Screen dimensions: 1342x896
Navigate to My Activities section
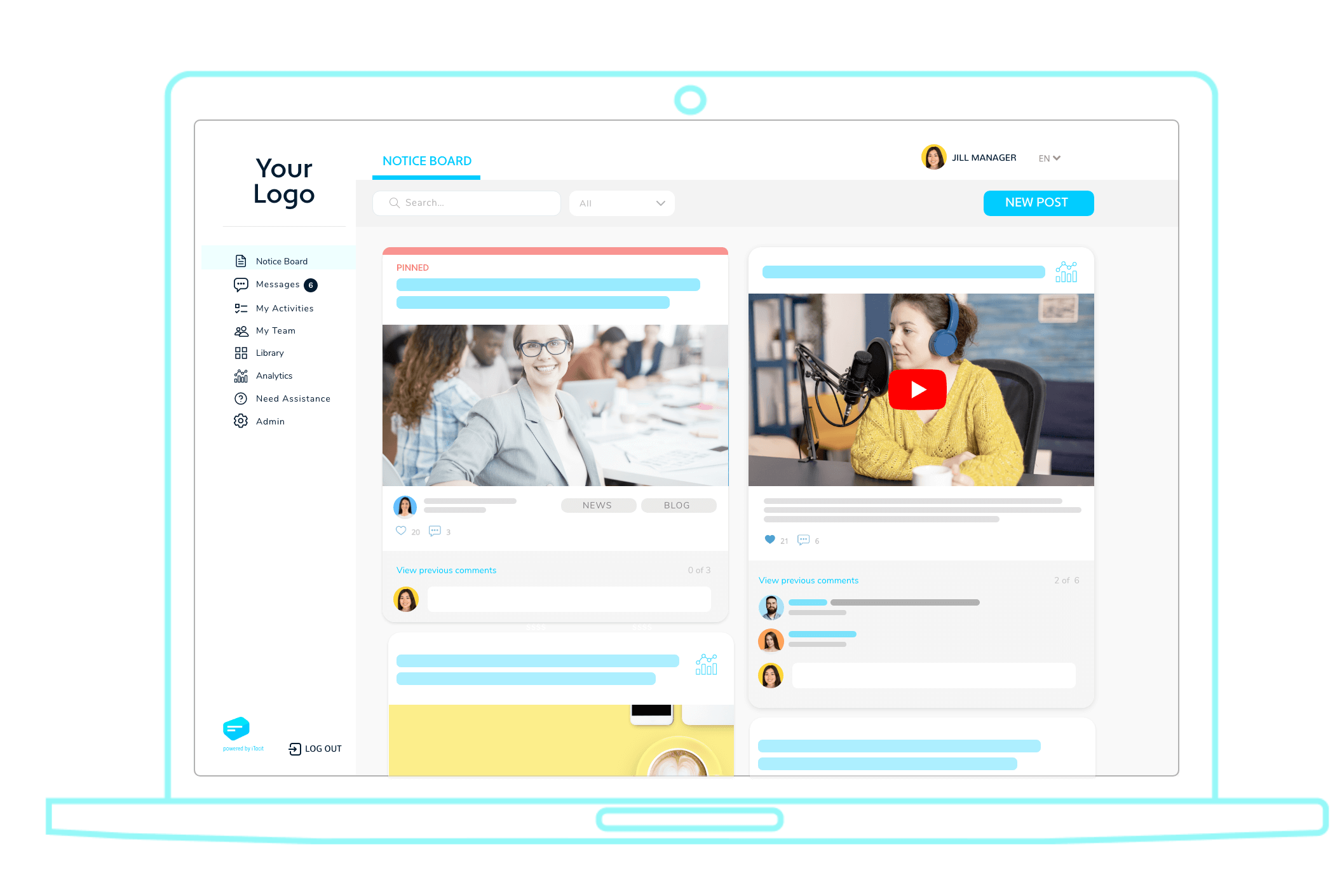click(x=285, y=308)
